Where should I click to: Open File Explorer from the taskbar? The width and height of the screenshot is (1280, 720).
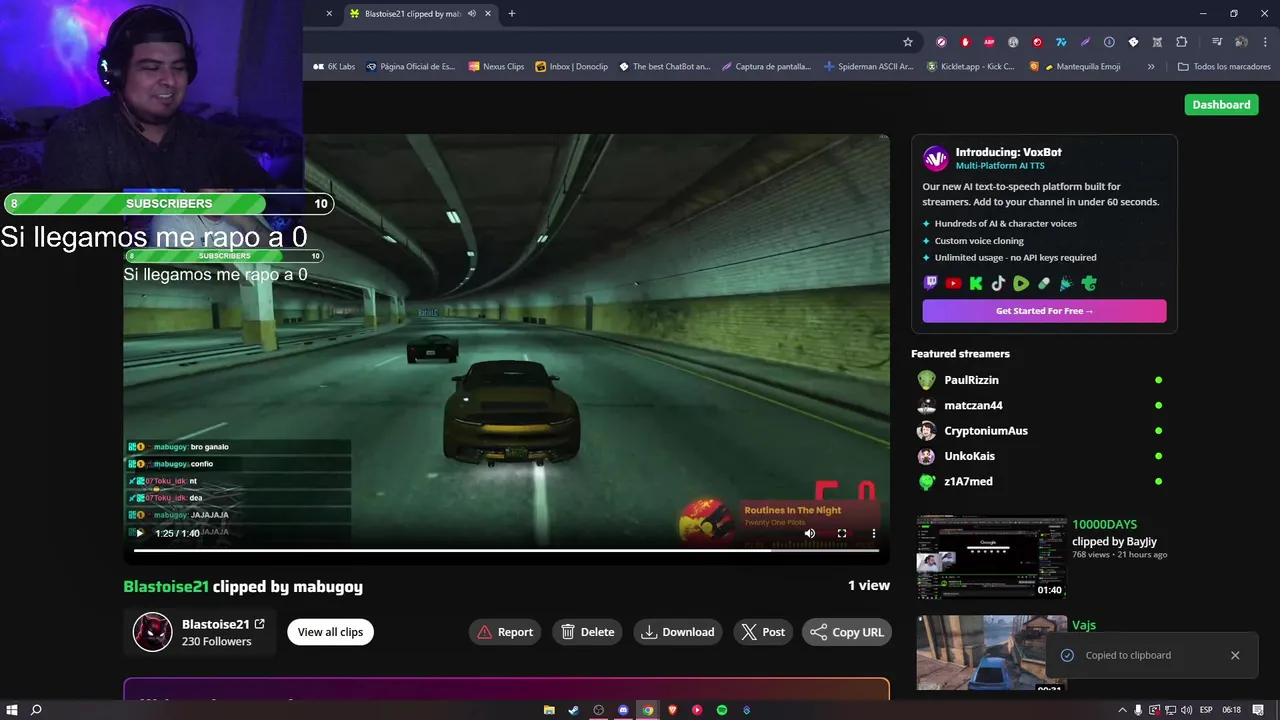pyautogui.click(x=549, y=710)
